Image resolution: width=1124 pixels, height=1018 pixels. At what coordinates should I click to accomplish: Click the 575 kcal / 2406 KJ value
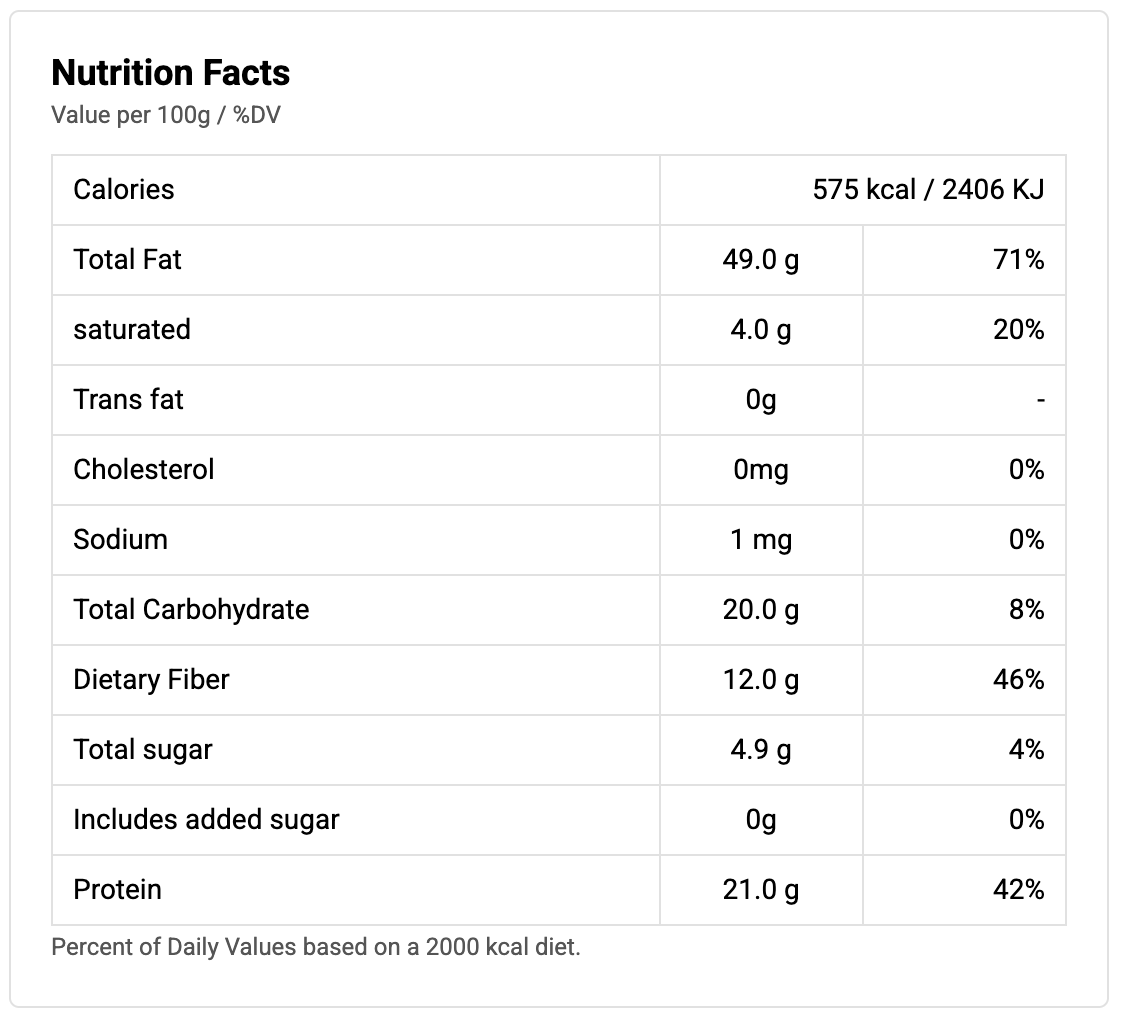pyautogui.click(x=928, y=189)
